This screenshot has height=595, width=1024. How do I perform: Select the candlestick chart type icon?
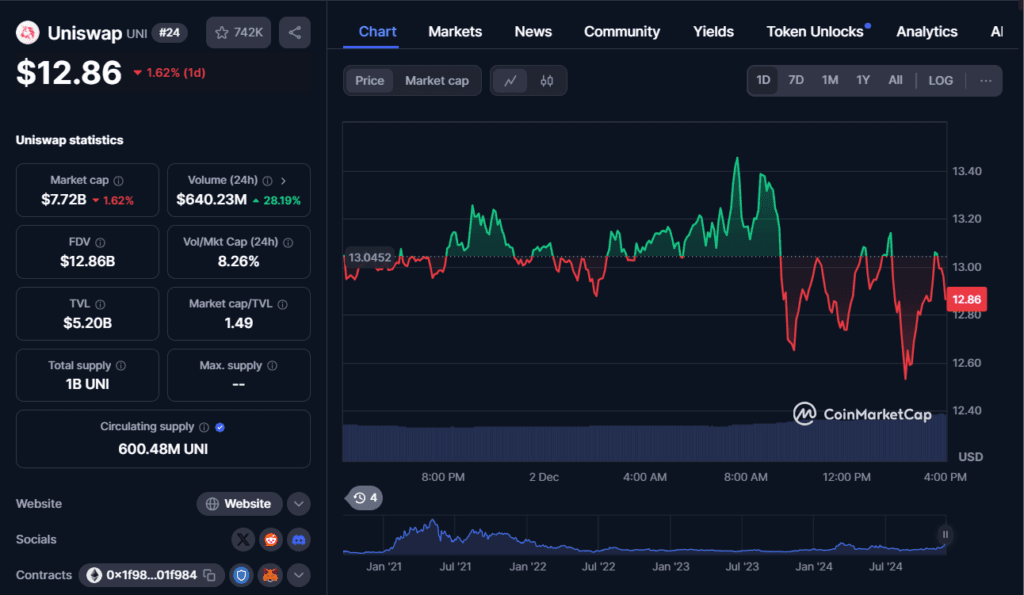[547, 81]
